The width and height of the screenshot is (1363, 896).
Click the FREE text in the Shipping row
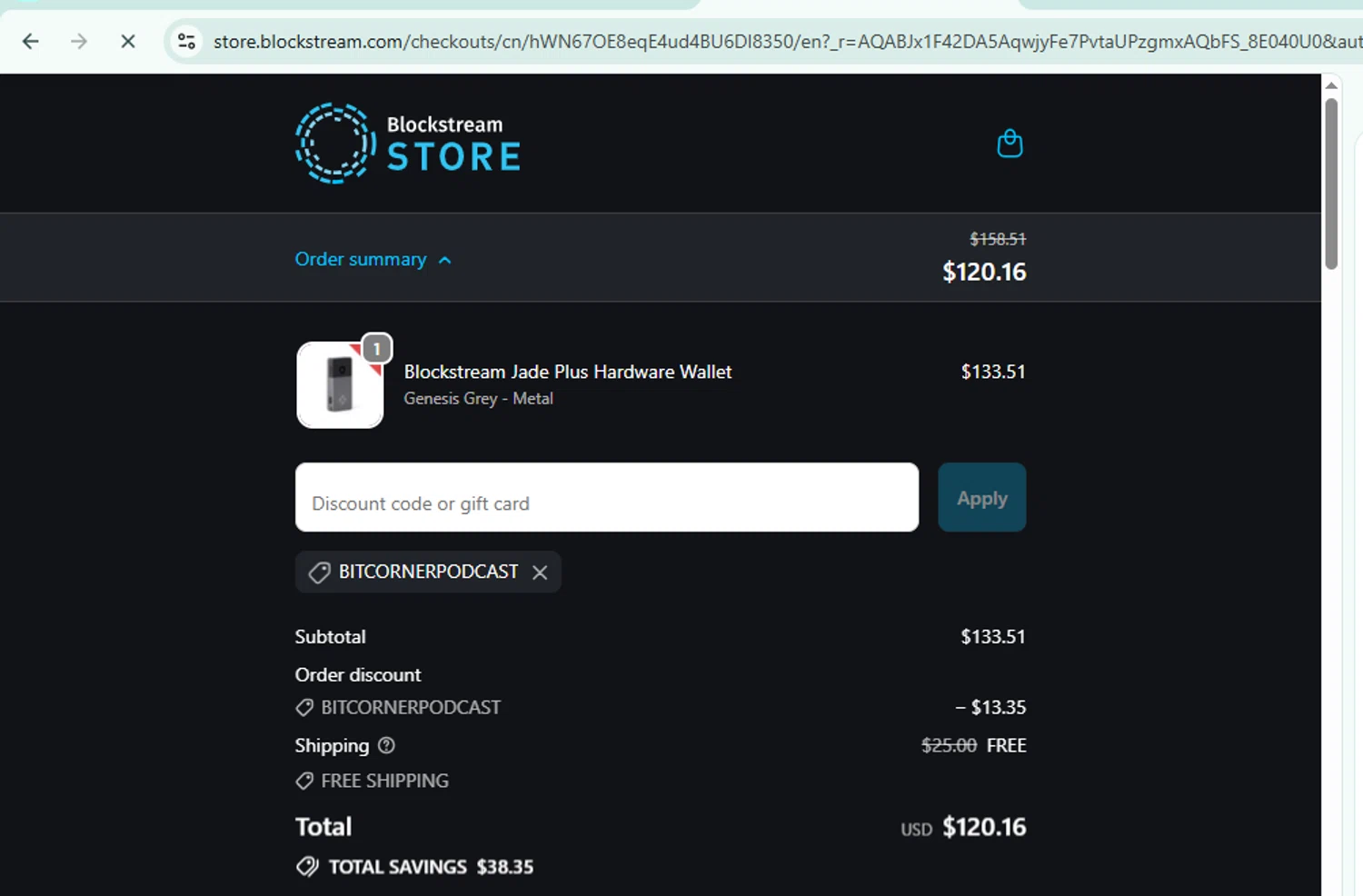click(x=1006, y=745)
